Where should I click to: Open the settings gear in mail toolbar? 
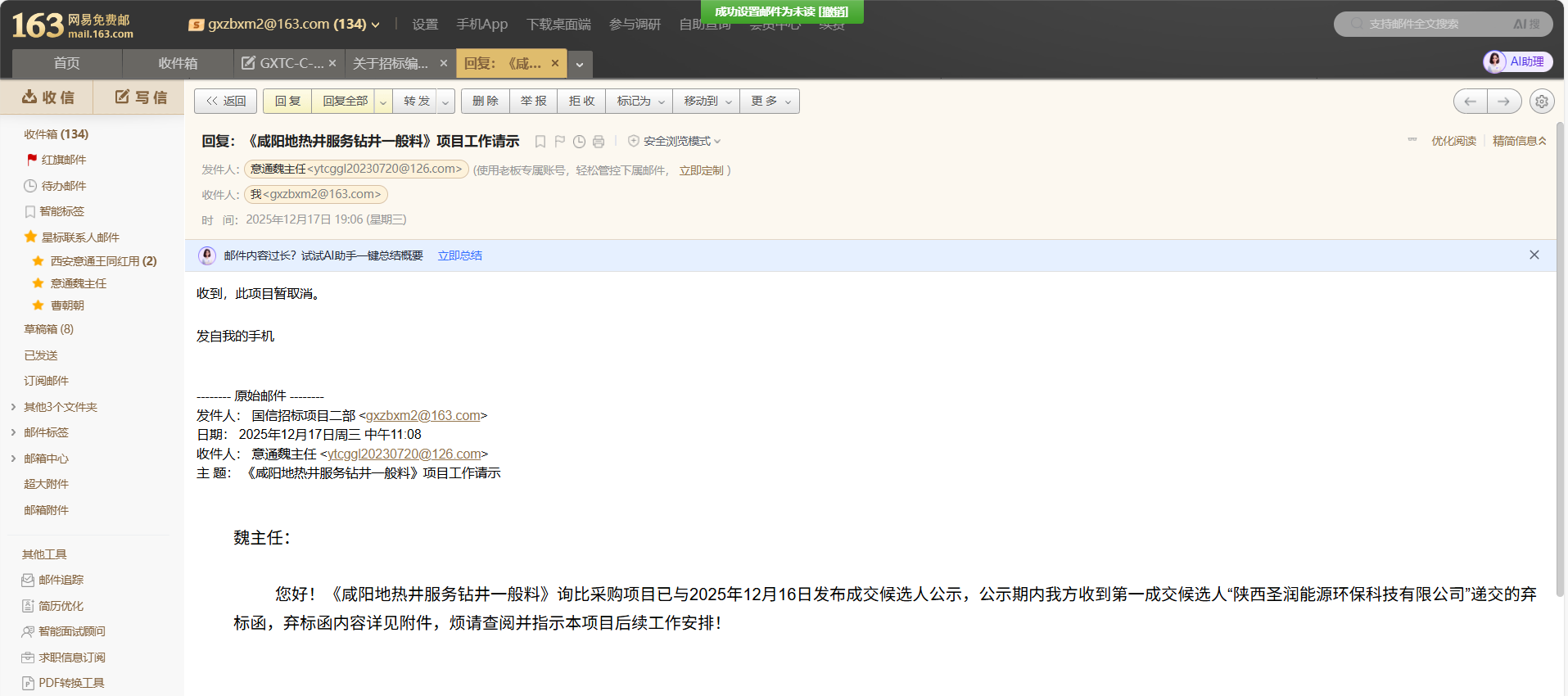pyautogui.click(x=1541, y=102)
